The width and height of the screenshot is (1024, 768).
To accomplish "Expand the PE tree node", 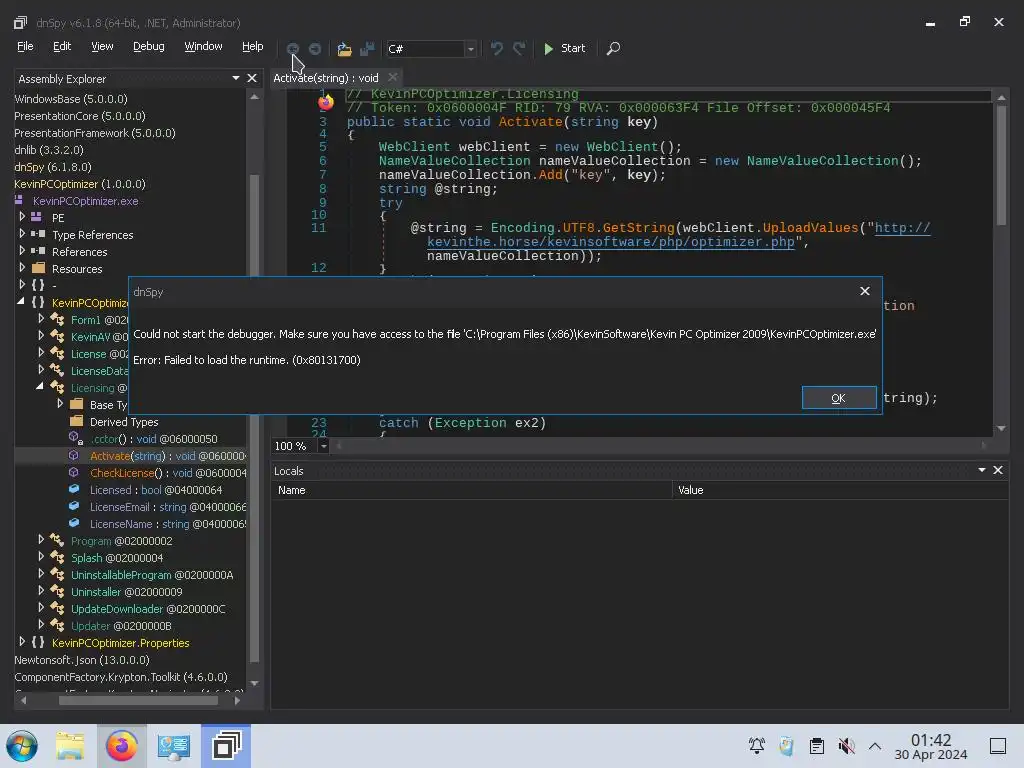I will tap(22, 216).
